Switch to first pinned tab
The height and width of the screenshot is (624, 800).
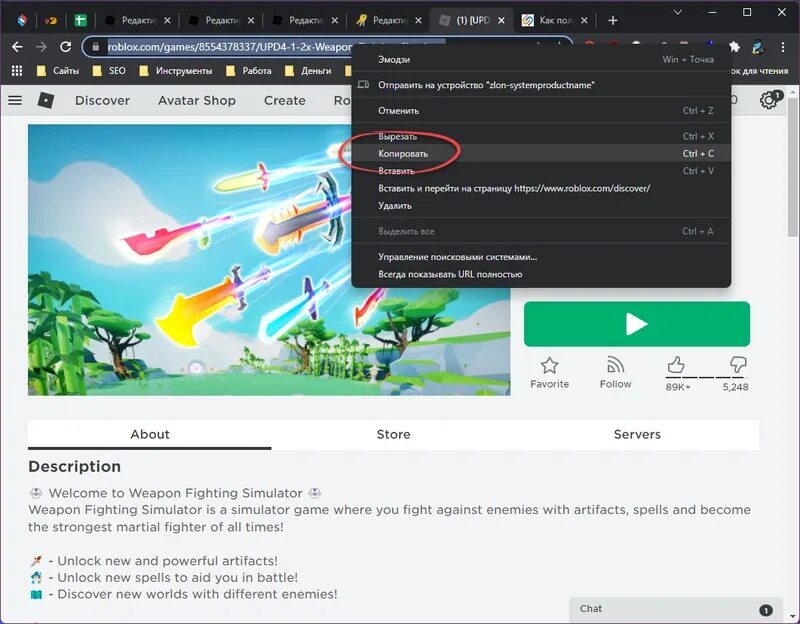[x=22, y=20]
